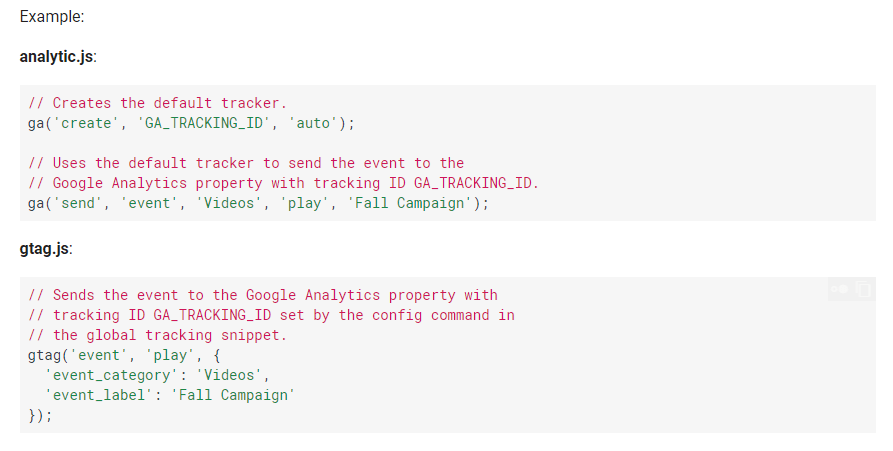Viewport: 893px width, 451px height.
Task: Click the 'event_label' key in gtag block
Action: pos(99,395)
